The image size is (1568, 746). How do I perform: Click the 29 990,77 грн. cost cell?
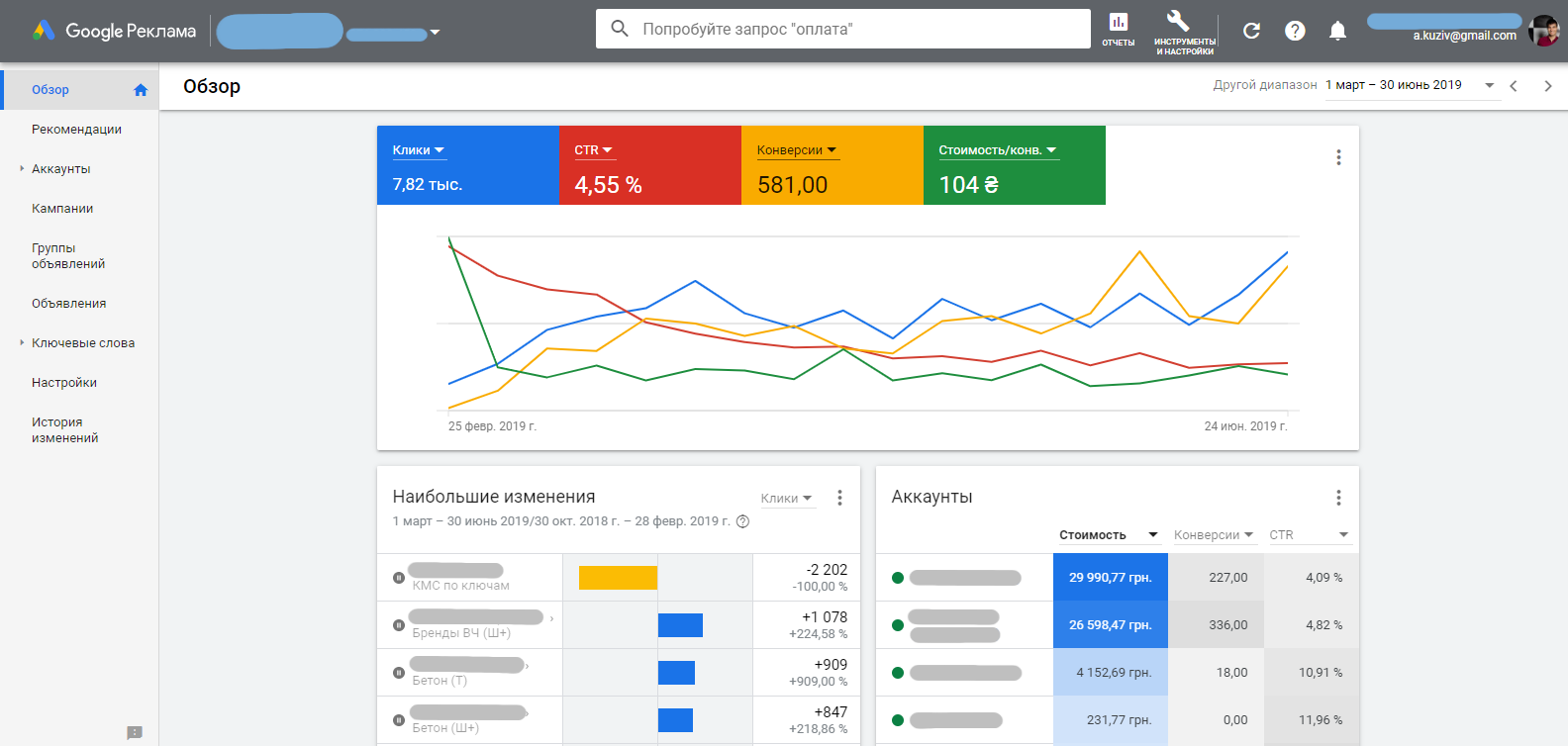coord(1111,578)
